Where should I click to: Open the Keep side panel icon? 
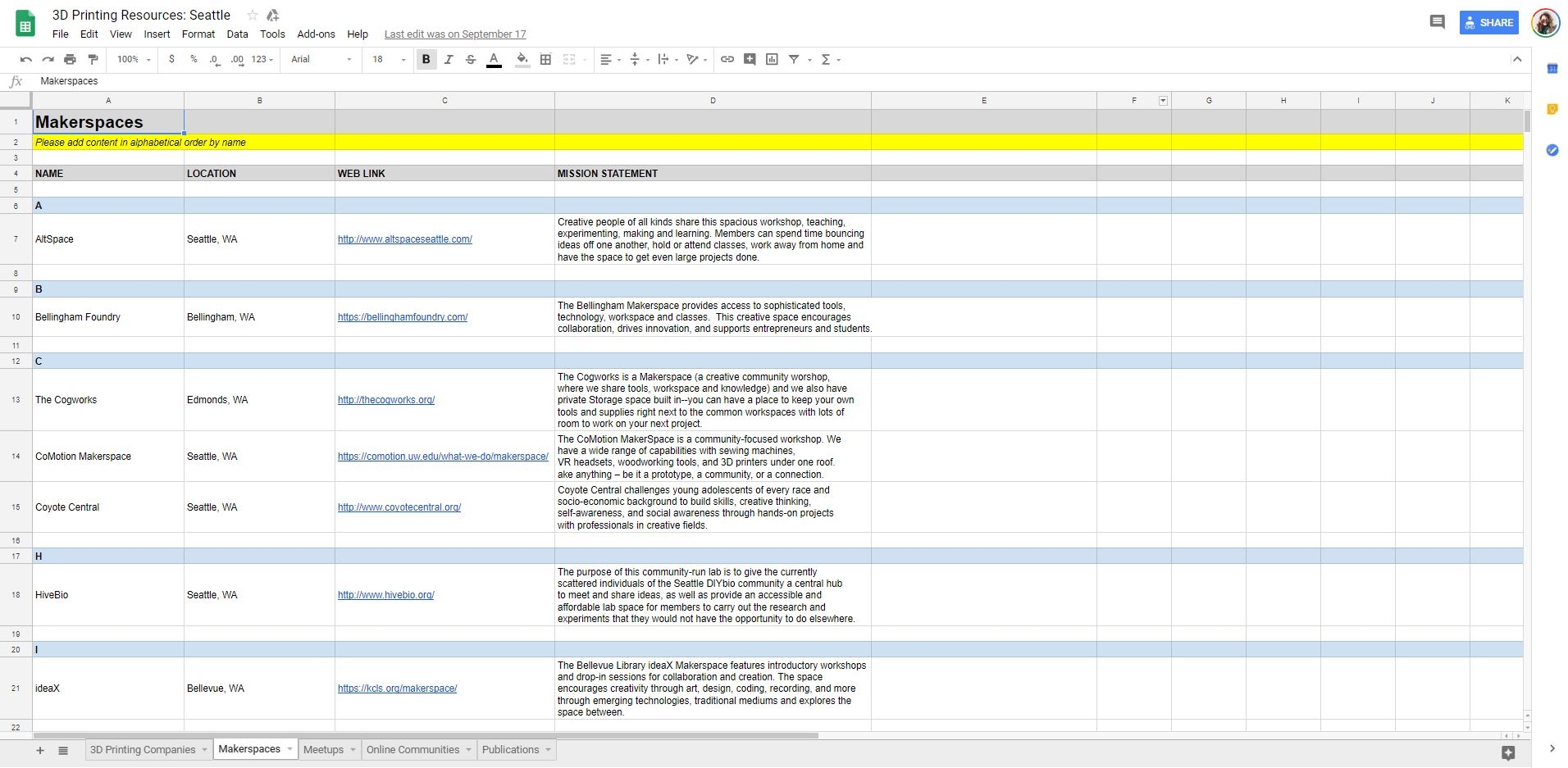[1552, 109]
